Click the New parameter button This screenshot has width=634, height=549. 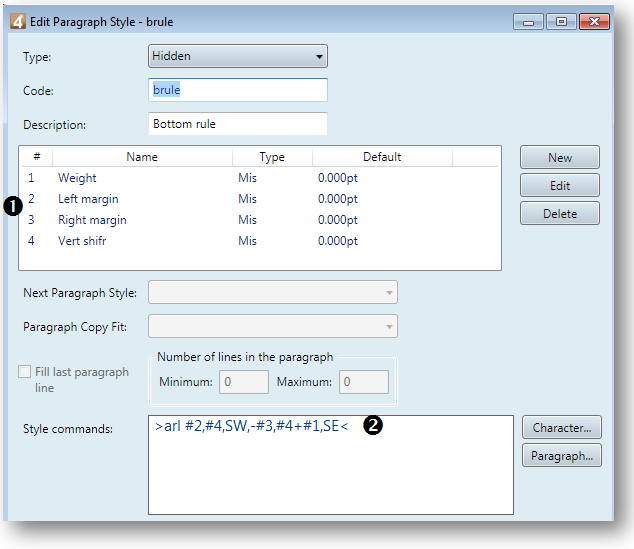[560, 157]
